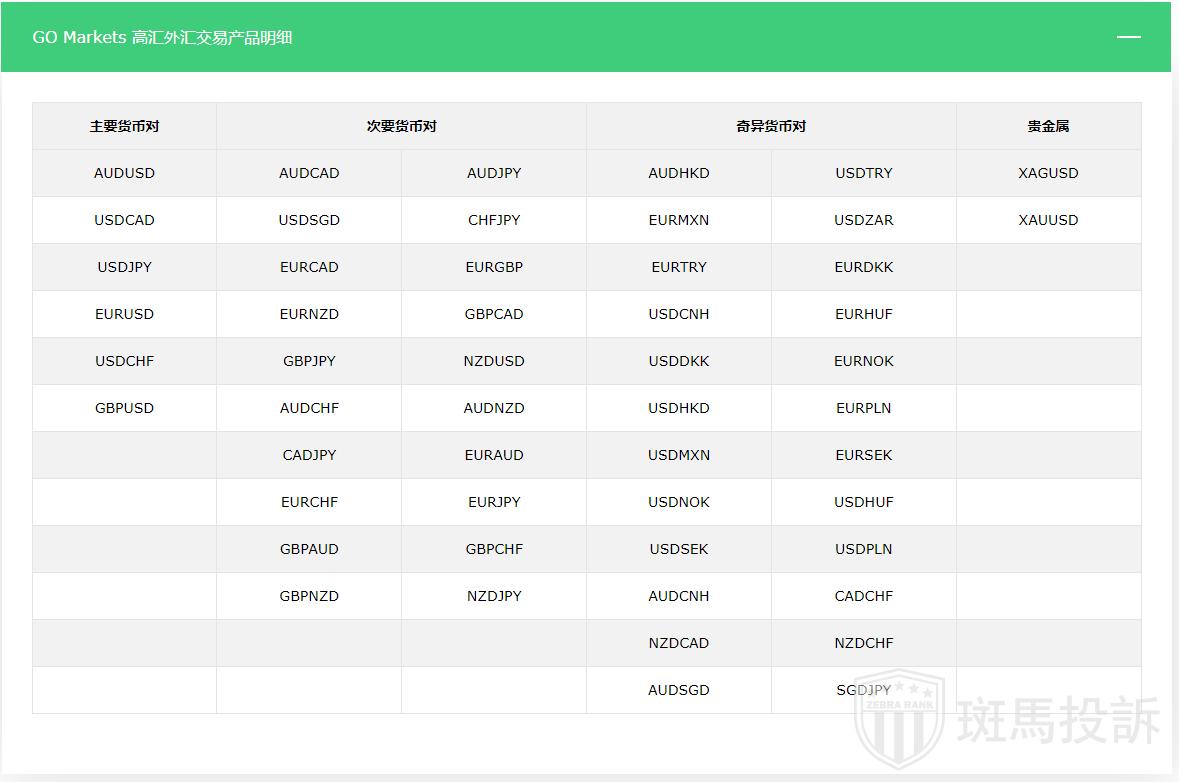Collapse the GO Markets product details section
The height and width of the screenshot is (782, 1179).
pyautogui.click(x=1128, y=37)
